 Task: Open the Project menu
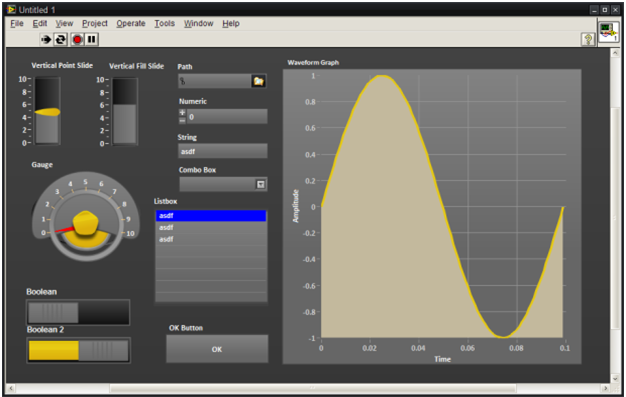pyautogui.click(x=95, y=24)
